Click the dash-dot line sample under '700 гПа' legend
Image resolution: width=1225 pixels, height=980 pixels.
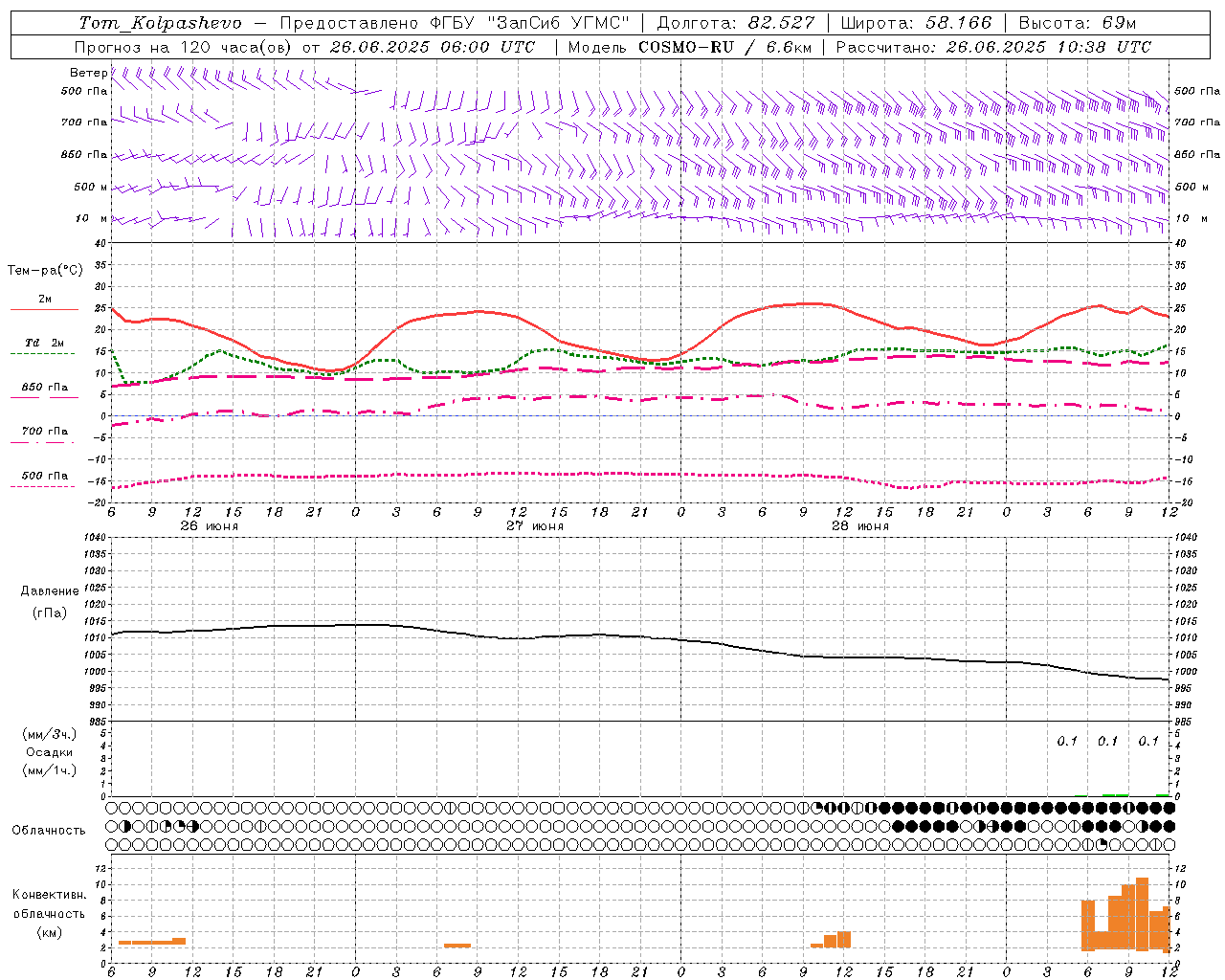pyautogui.click(x=42, y=442)
